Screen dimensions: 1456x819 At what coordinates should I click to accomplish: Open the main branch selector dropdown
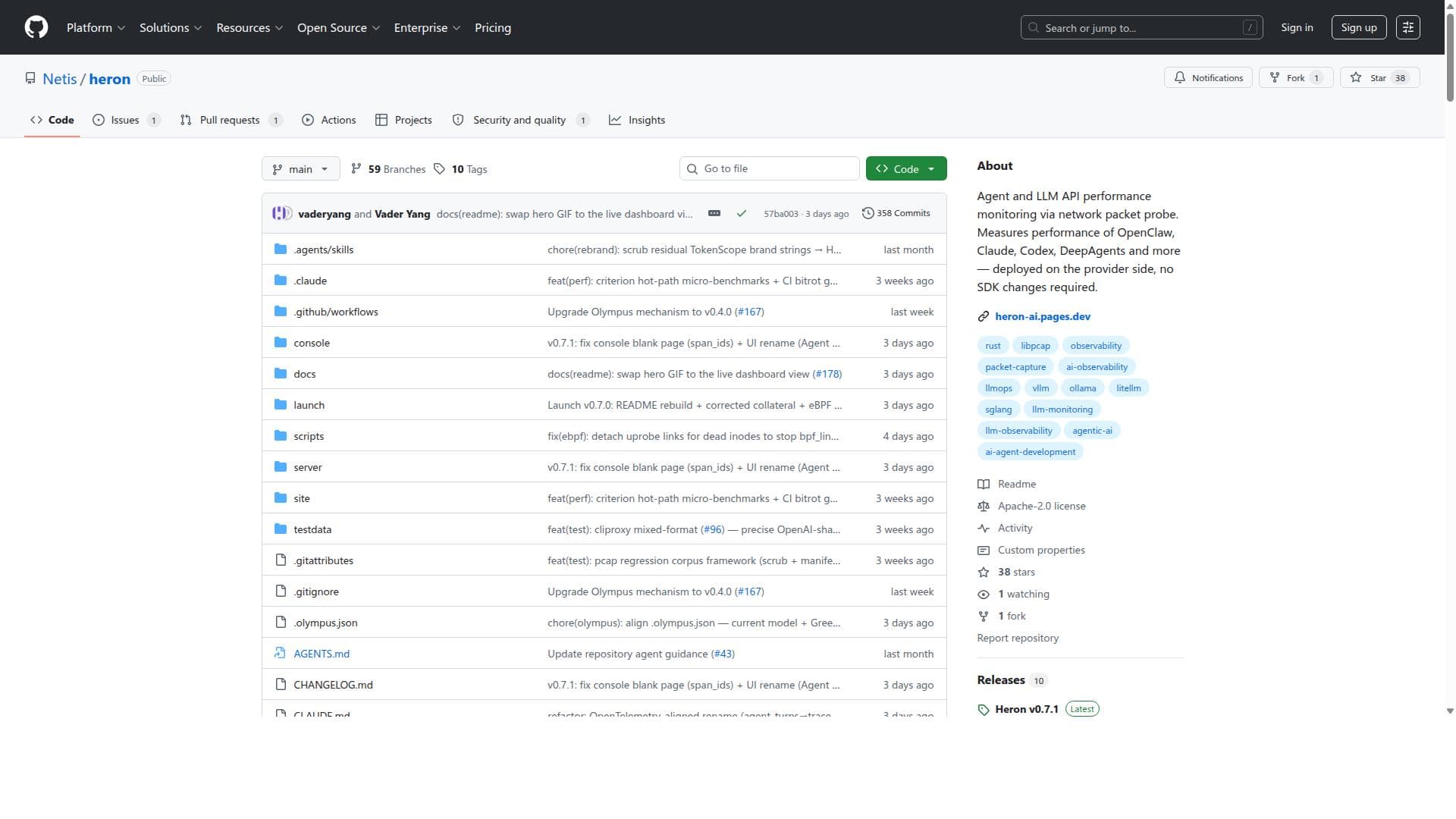pos(300,169)
